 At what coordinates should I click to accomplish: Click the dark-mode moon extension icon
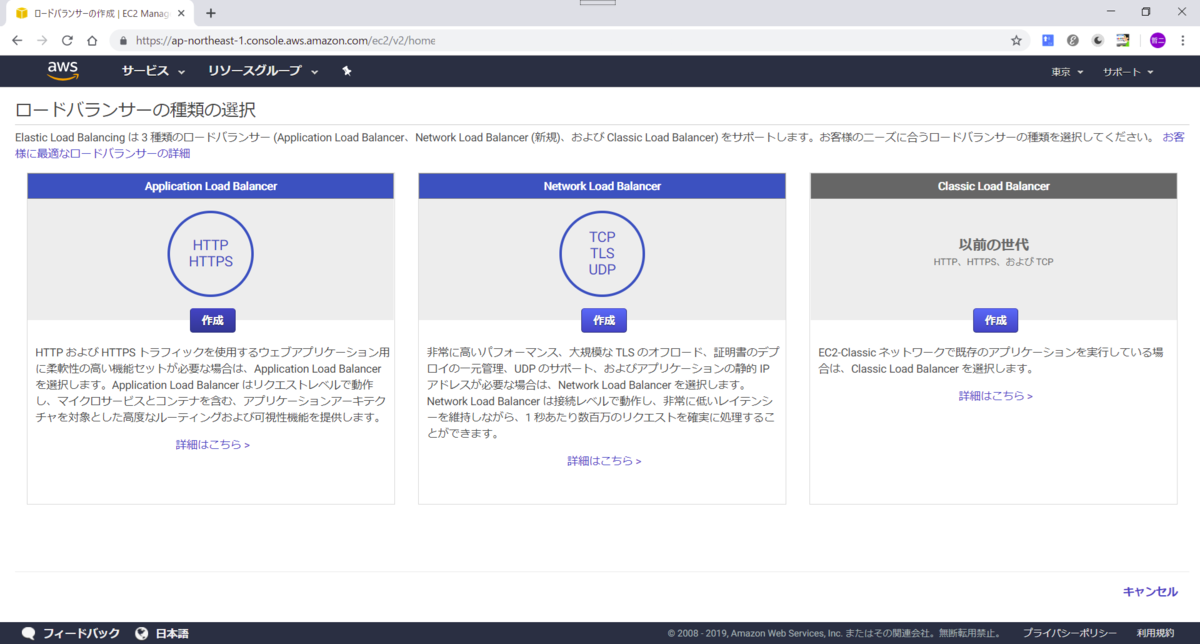point(1097,40)
